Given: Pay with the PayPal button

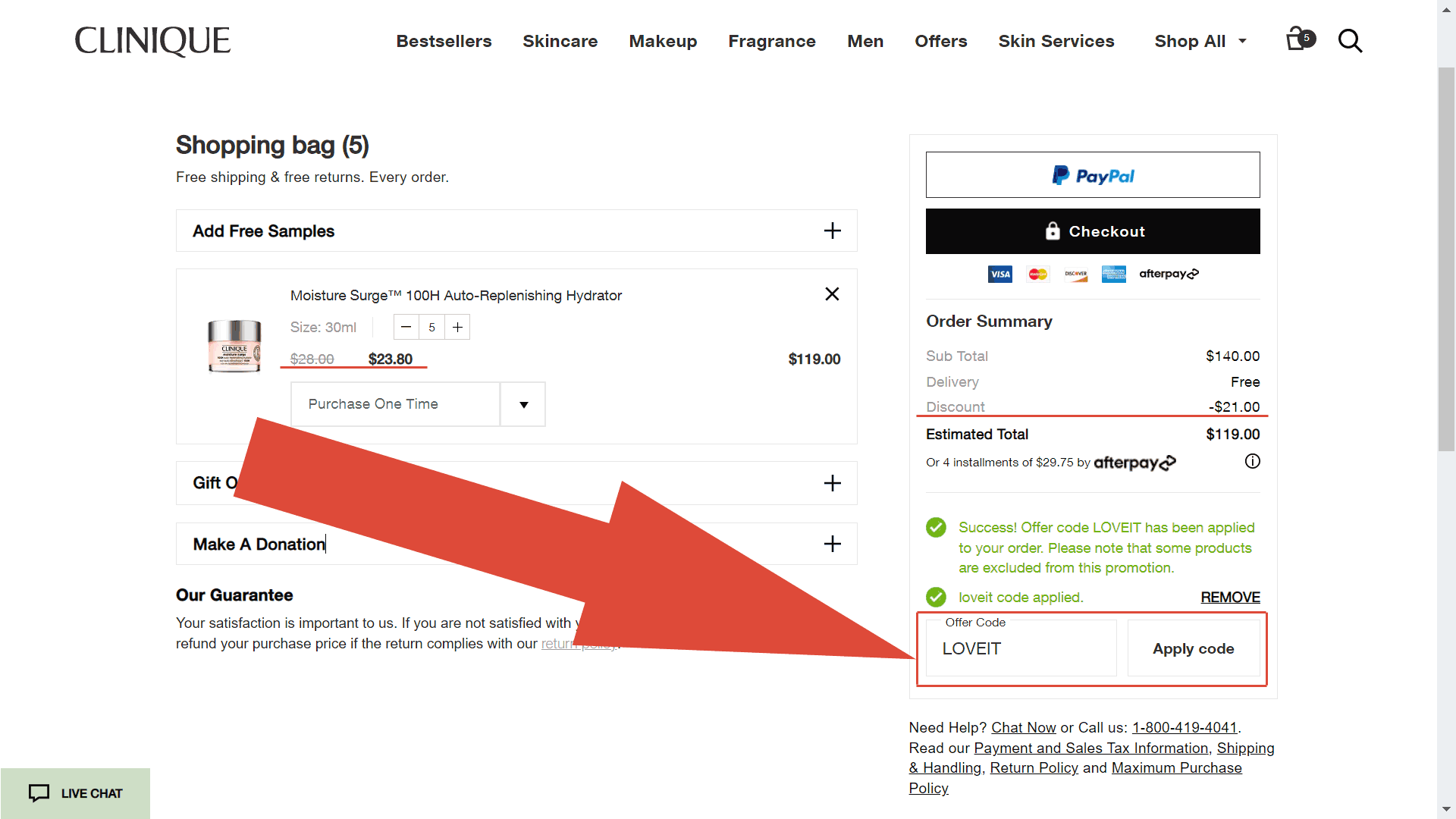Looking at the screenshot, I should 1093,175.
